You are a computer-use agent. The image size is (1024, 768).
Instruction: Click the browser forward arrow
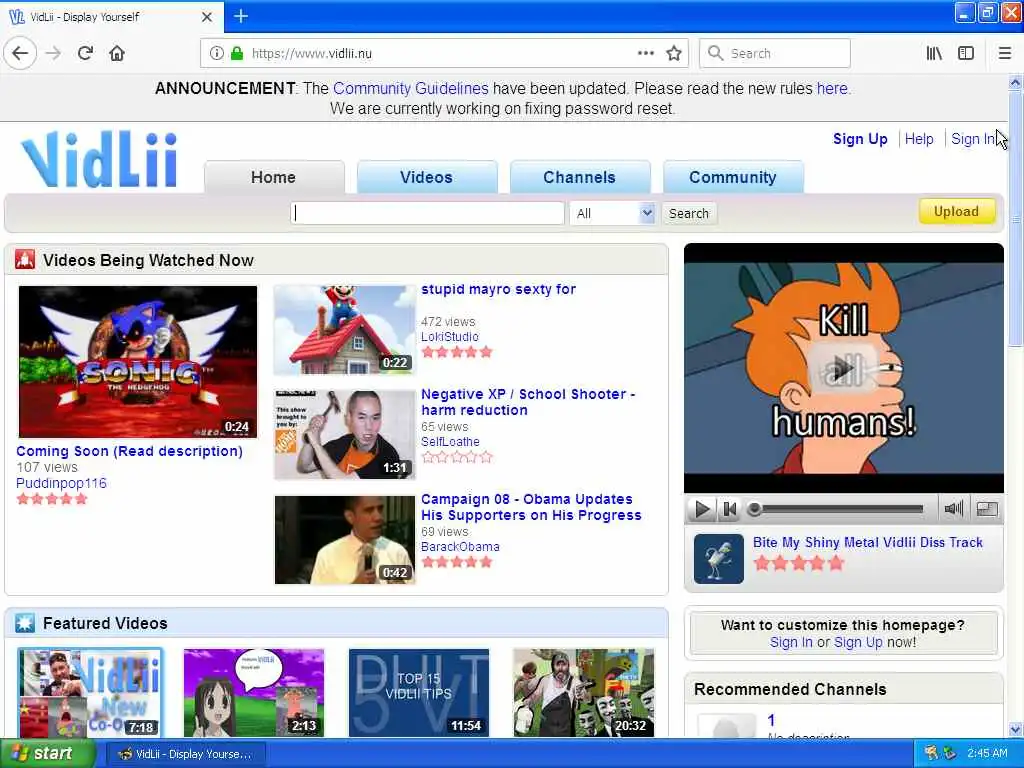point(53,53)
